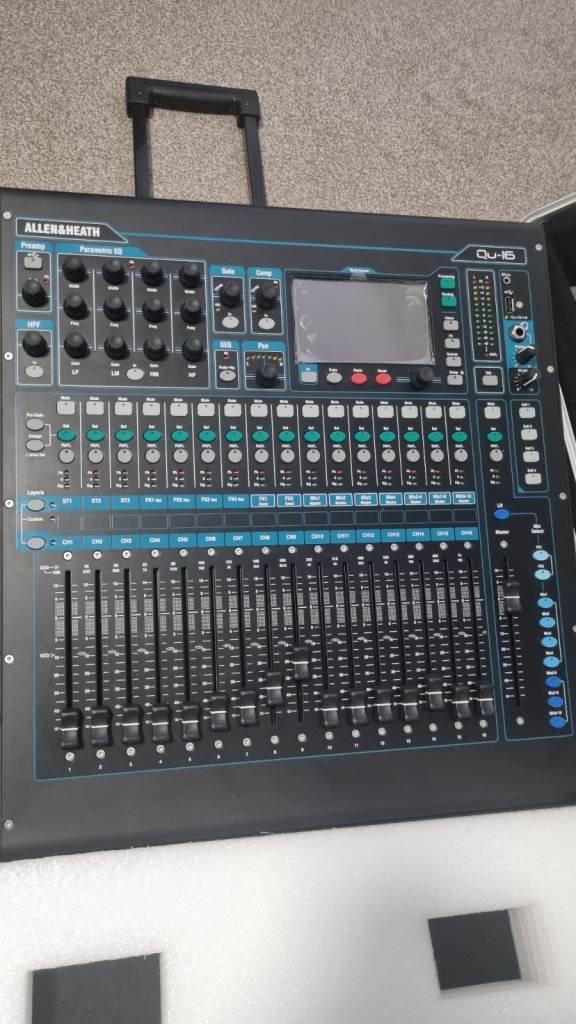
Task: Toggle the PAFL key on channel 7
Action: tap(235, 455)
